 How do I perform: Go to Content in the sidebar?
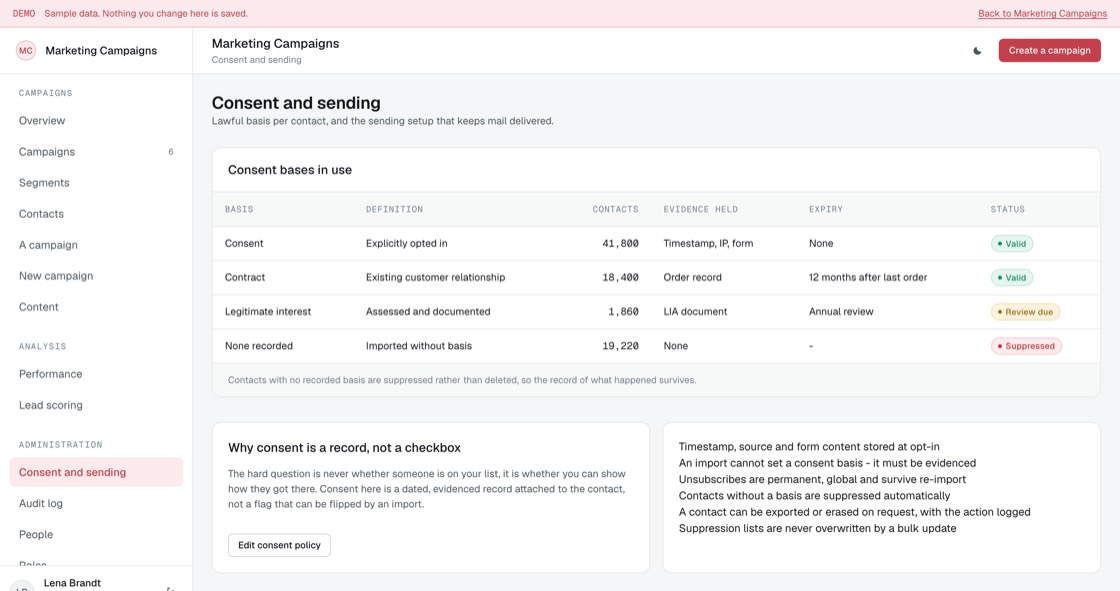96,307
